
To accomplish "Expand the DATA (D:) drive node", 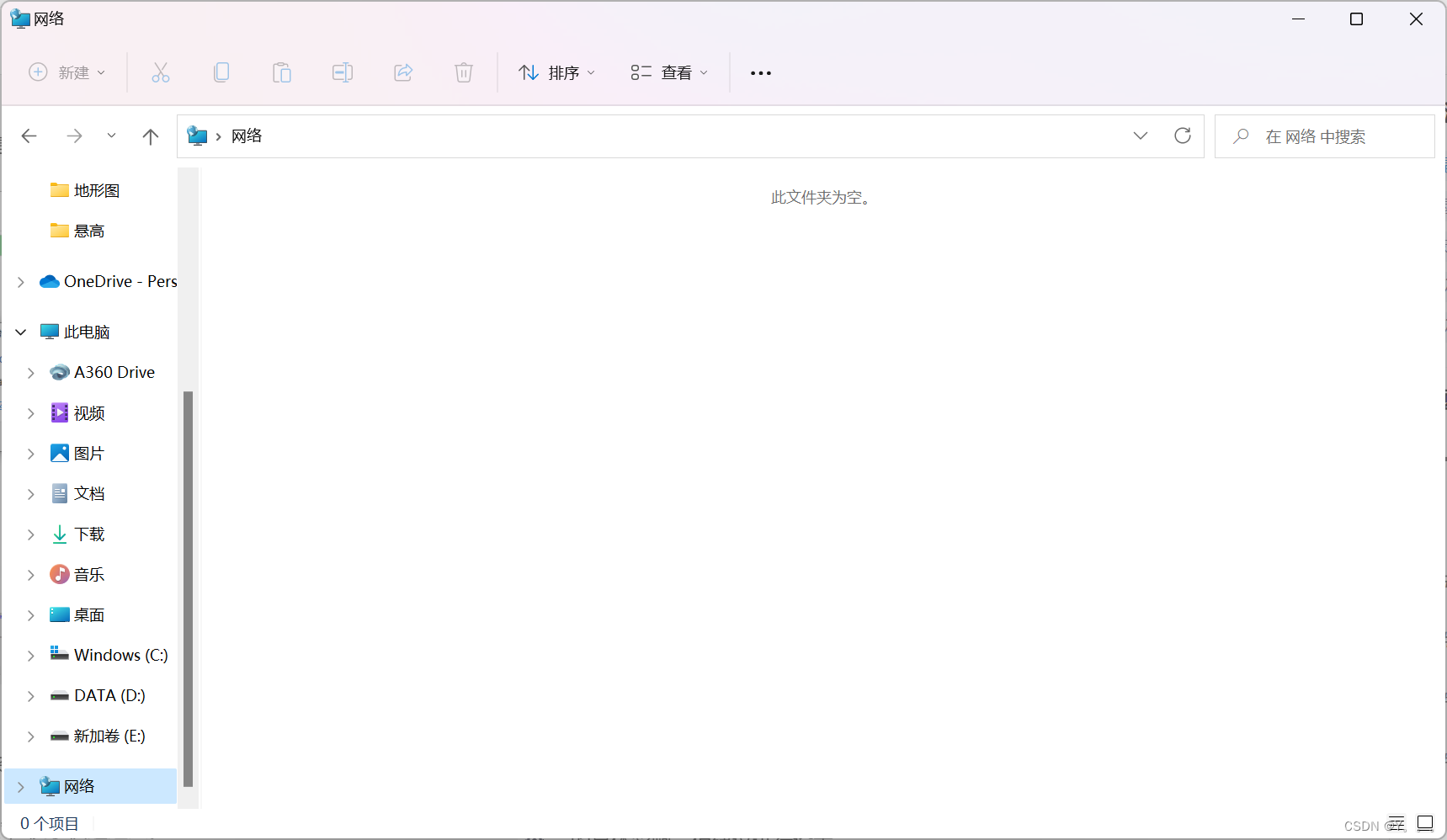I will point(31,696).
